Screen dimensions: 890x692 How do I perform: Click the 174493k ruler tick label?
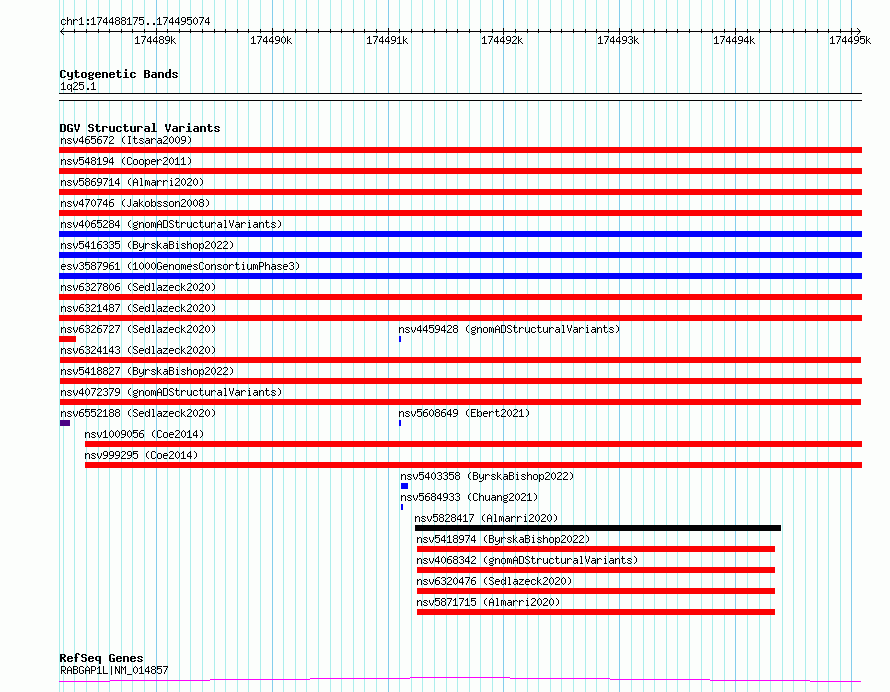click(618, 40)
